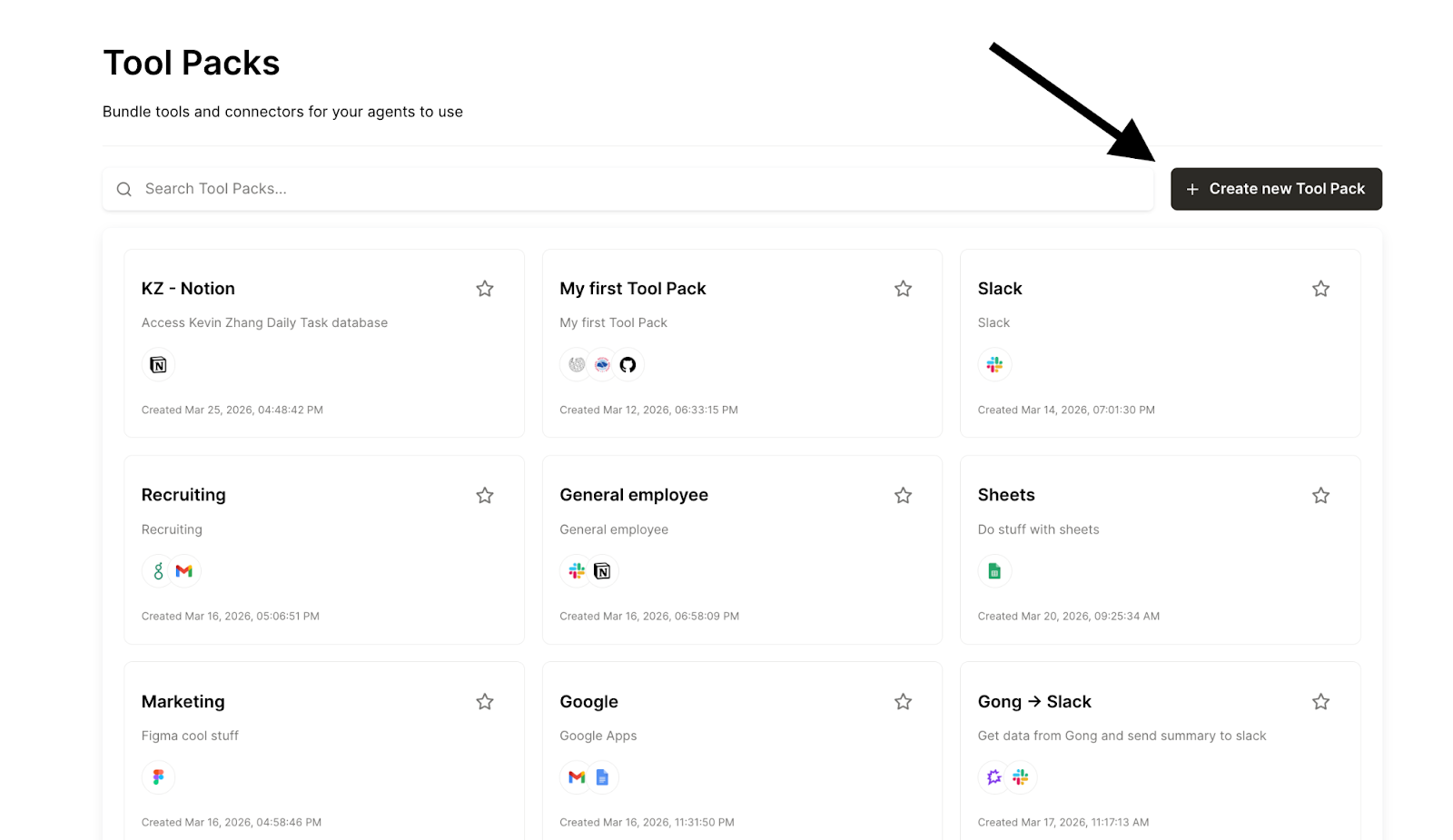Click the Slack icon in Gong → Slack card
This screenshot has height=840, width=1453.
tap(1021, 777)
